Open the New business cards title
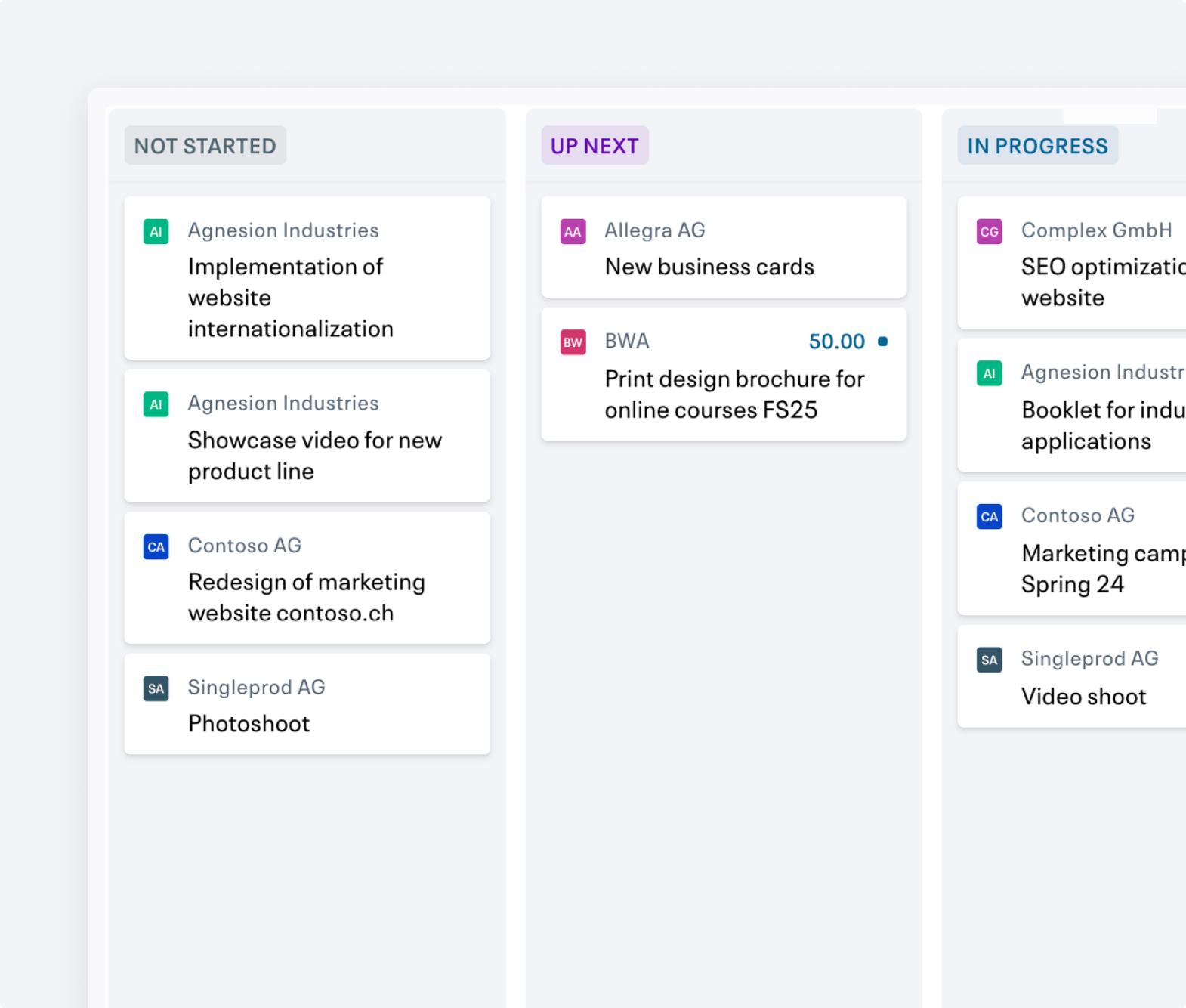 [709, 267]
